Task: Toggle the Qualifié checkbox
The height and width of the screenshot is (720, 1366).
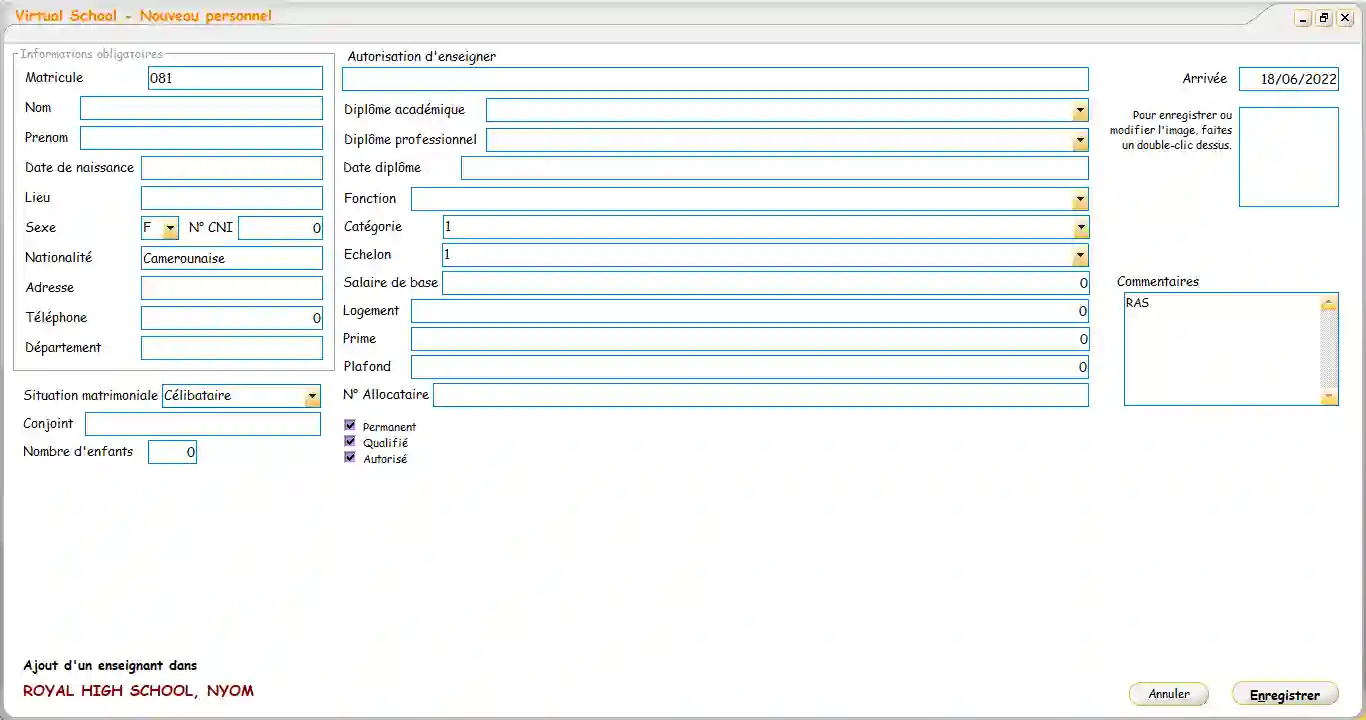Action: pyautogui.click(x=350, y=441)
